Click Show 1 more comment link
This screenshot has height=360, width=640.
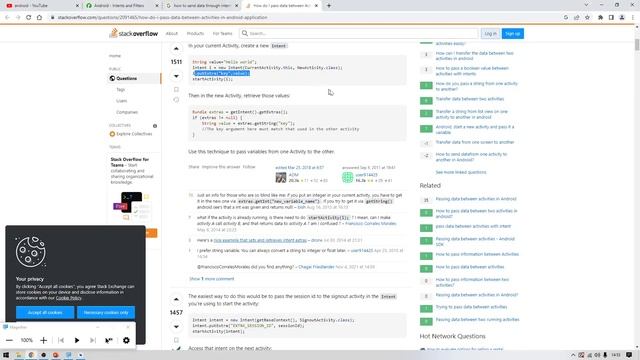pyautogui.click(x=212, y=279)
